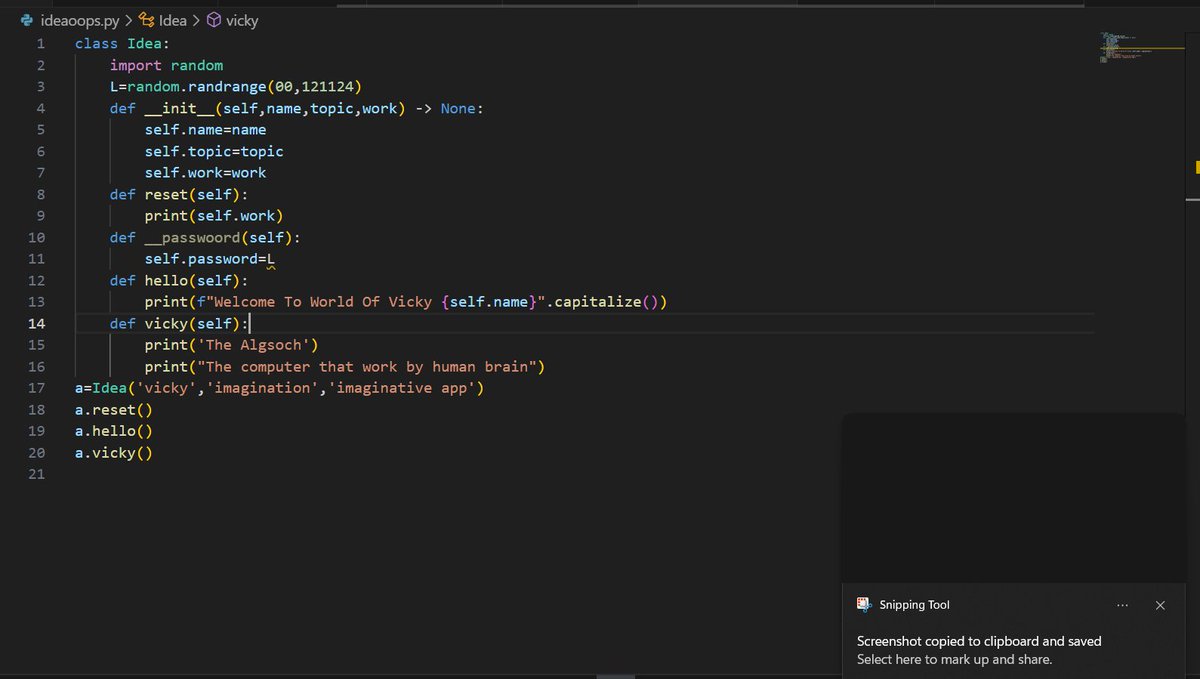Click line number 17 in the gutter

click(x=36, y=388)
